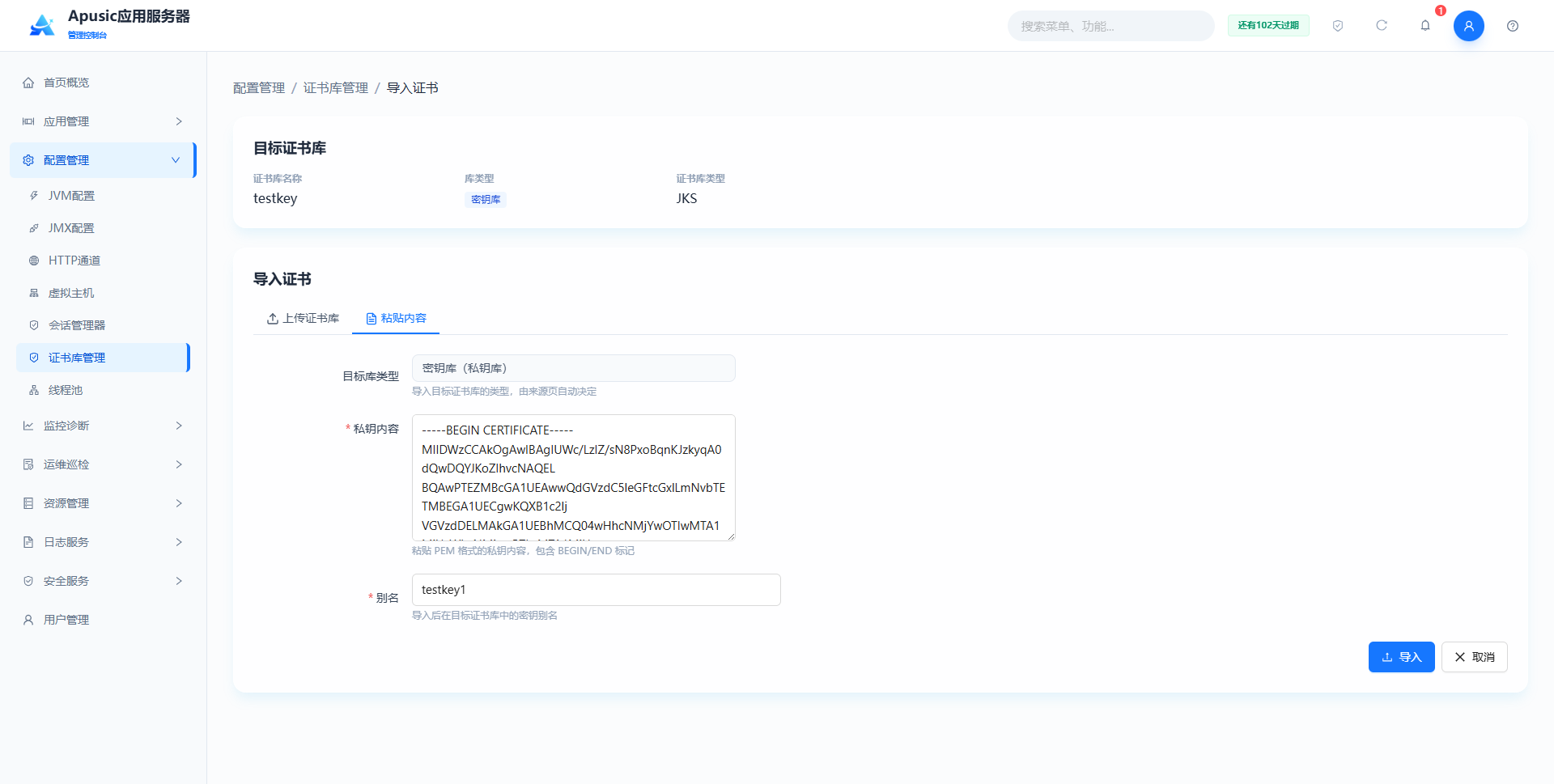Screen dimensions: 1554x784
Task: Expand the 运维巡检 menu
Action: [103, 464]
